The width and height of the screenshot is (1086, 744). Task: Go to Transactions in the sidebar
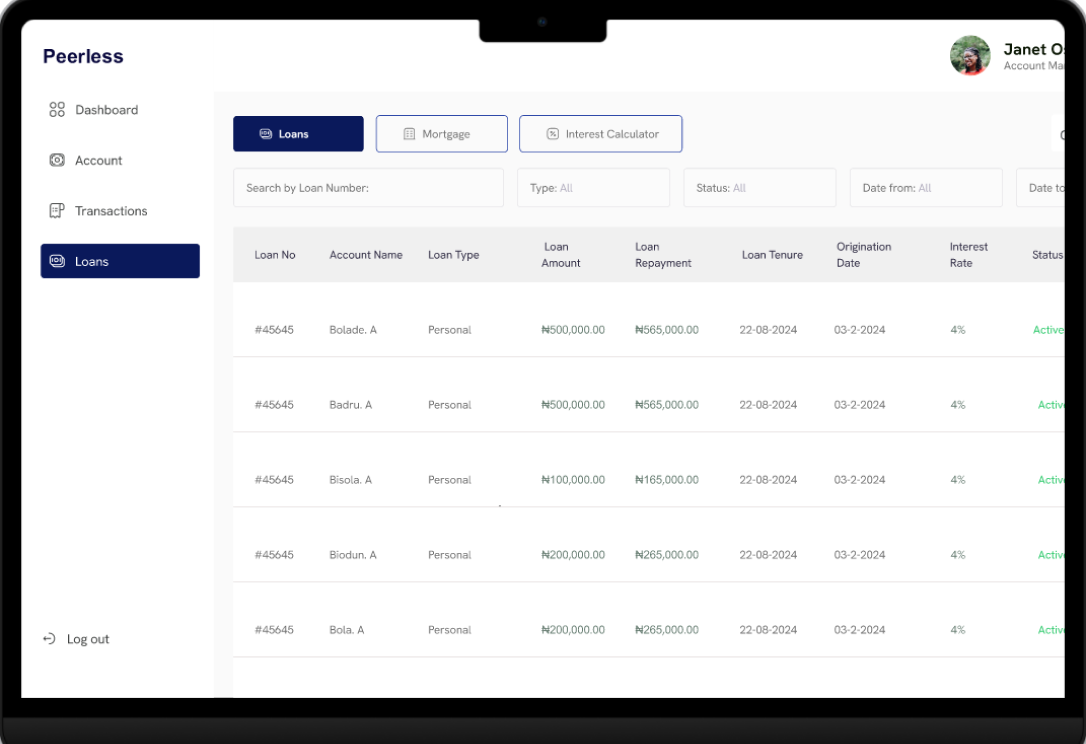click(x=110, y=211)
